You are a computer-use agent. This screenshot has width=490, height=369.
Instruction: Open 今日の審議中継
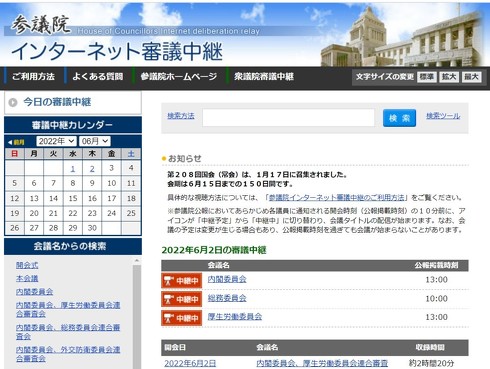pyautogui.click(x=57, y=102)
